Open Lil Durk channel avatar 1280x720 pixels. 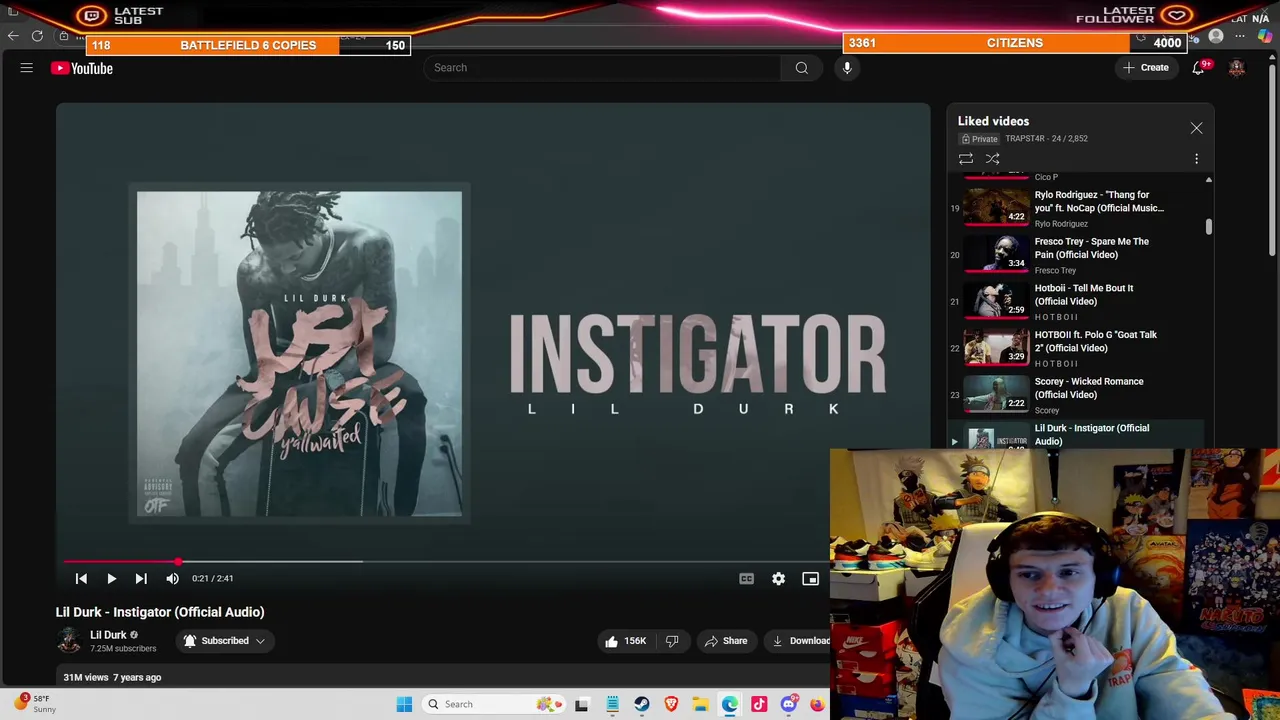[x=69, y=641]
